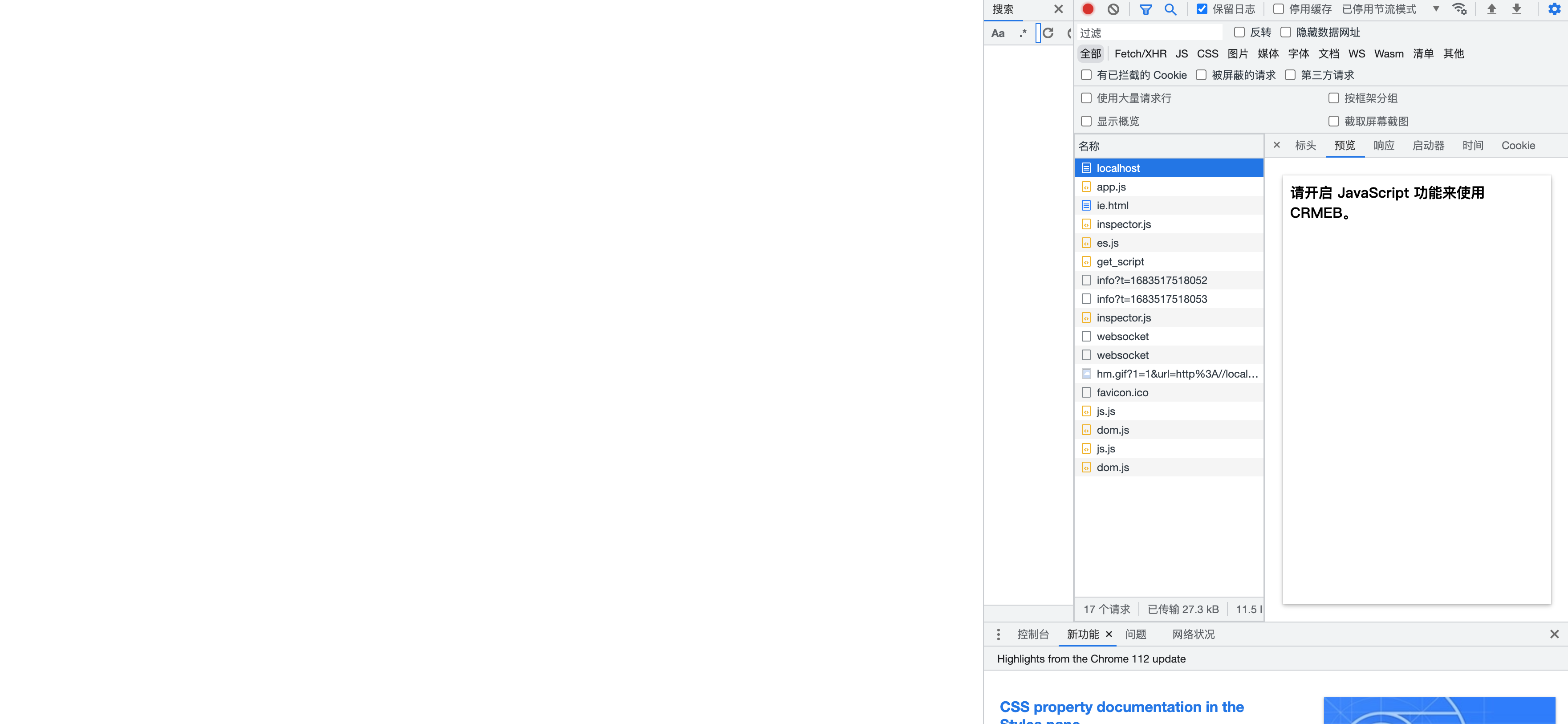
Task: Switch to the 响应 tab
Action: [1384, 146]
